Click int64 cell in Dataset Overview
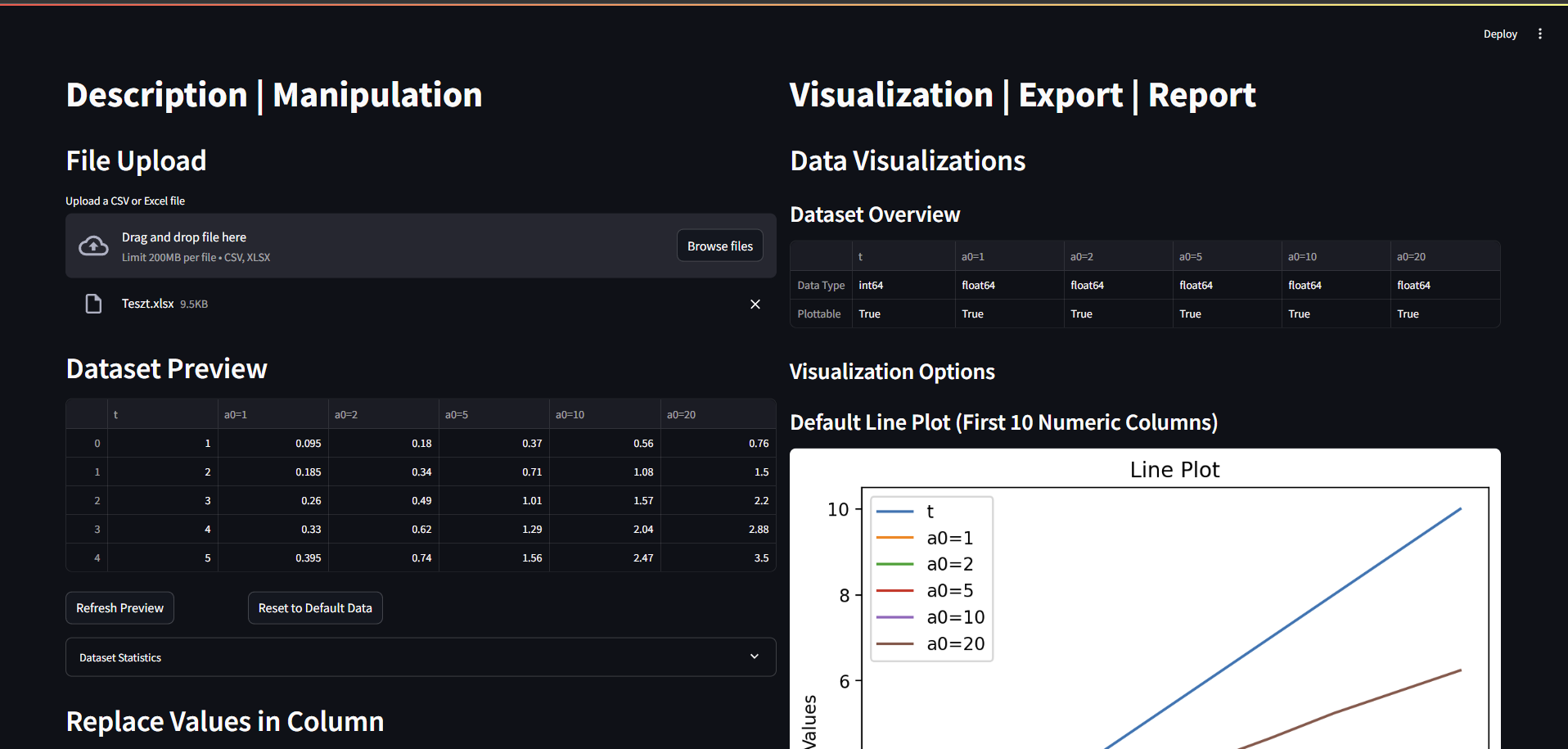 (x=903, y=285)
